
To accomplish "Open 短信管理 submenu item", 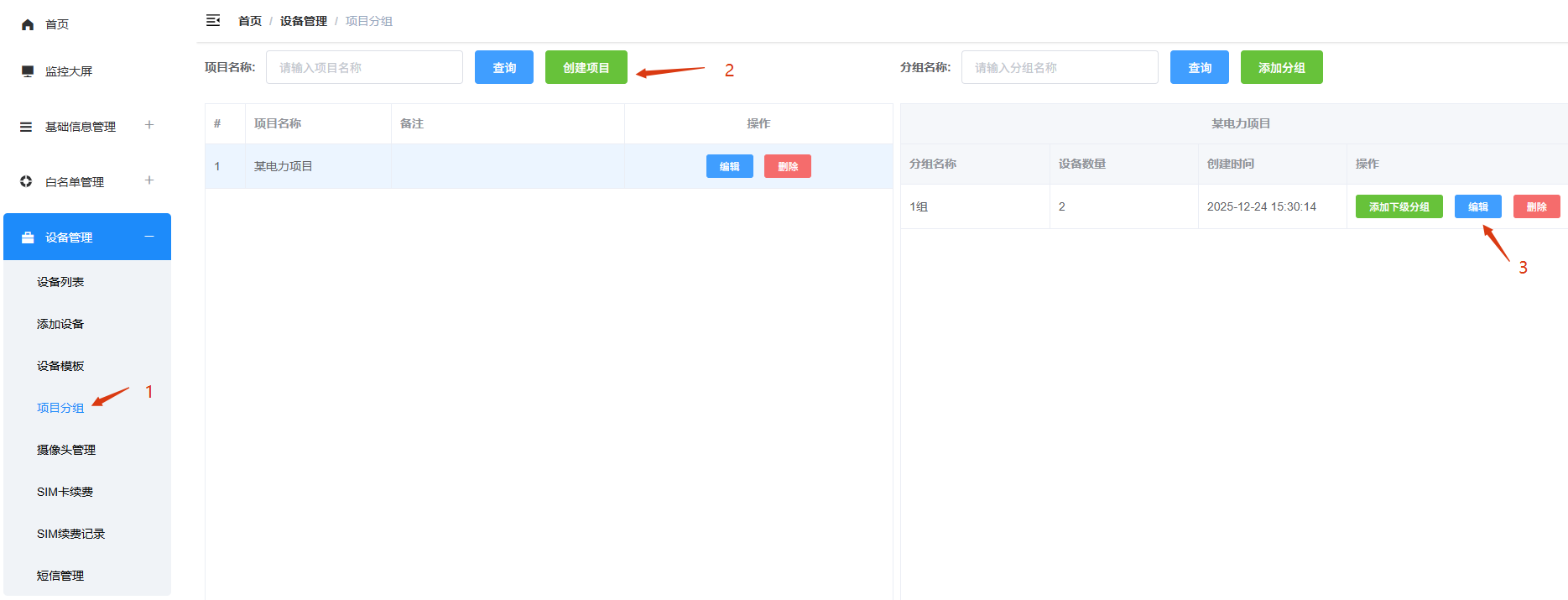I will (60, 576).
